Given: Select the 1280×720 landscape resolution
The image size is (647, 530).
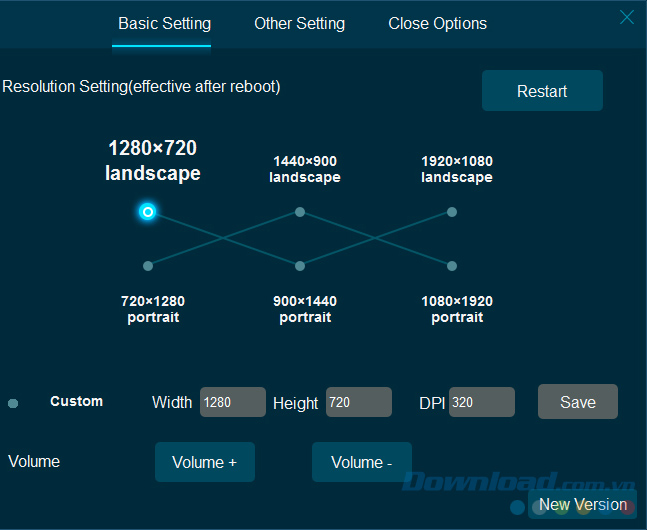Looking at the screenshot, I should click(x=148, y=211).
